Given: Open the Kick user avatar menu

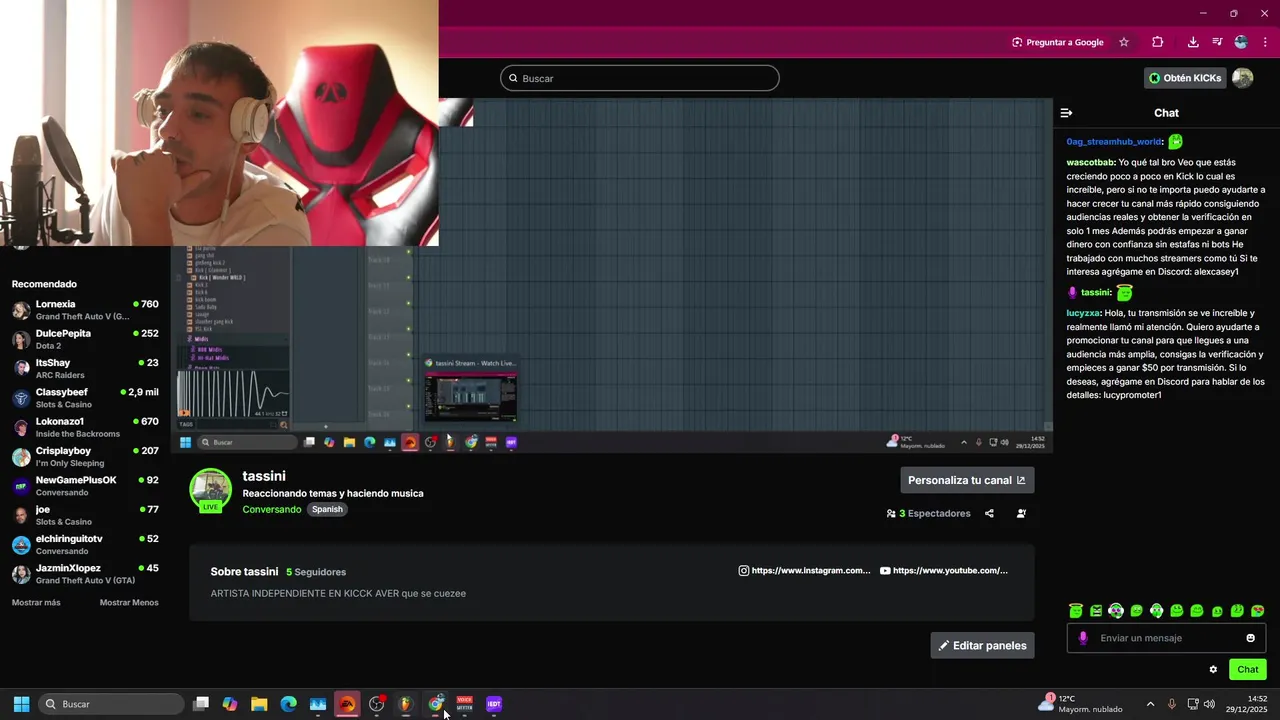Looking at the screenshot, I should (x=1243, y=78).
